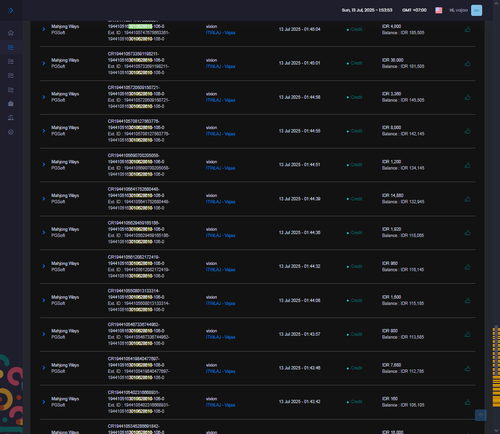Open the briefcase icon in the sidebar
The image size is (500, 434).
11,104
